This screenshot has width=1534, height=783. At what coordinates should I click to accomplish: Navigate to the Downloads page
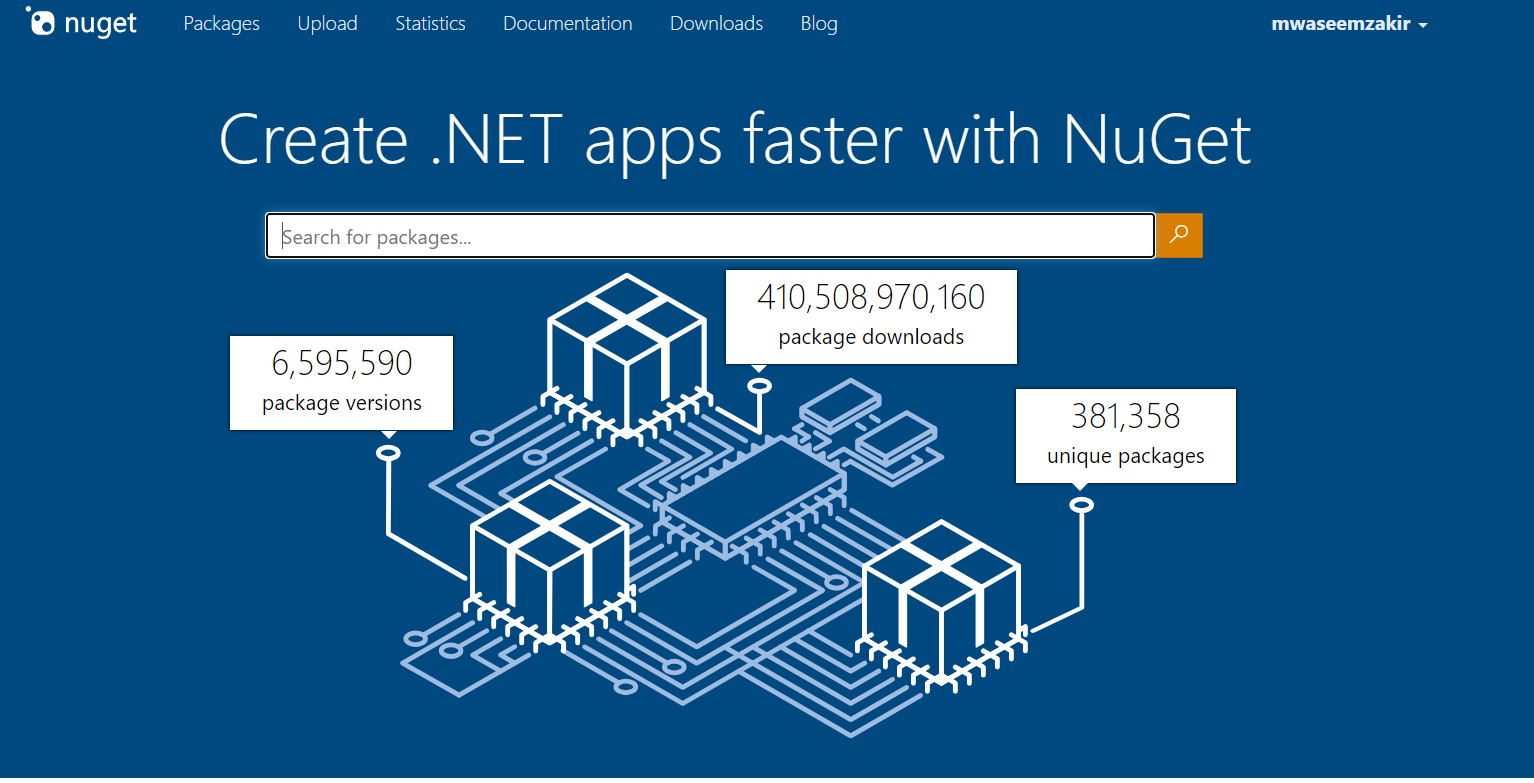(716, 23)
